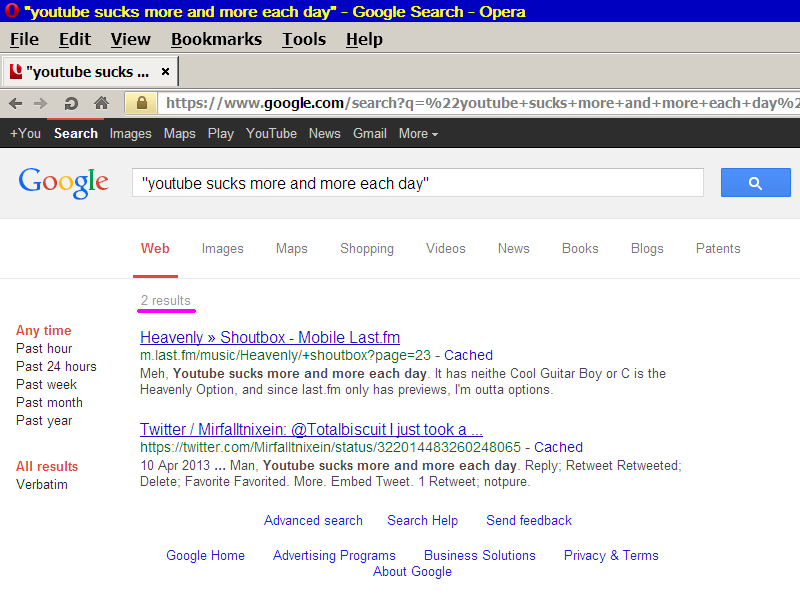Open the Edit menu
The image size is (800, 608).
point(74,39)
